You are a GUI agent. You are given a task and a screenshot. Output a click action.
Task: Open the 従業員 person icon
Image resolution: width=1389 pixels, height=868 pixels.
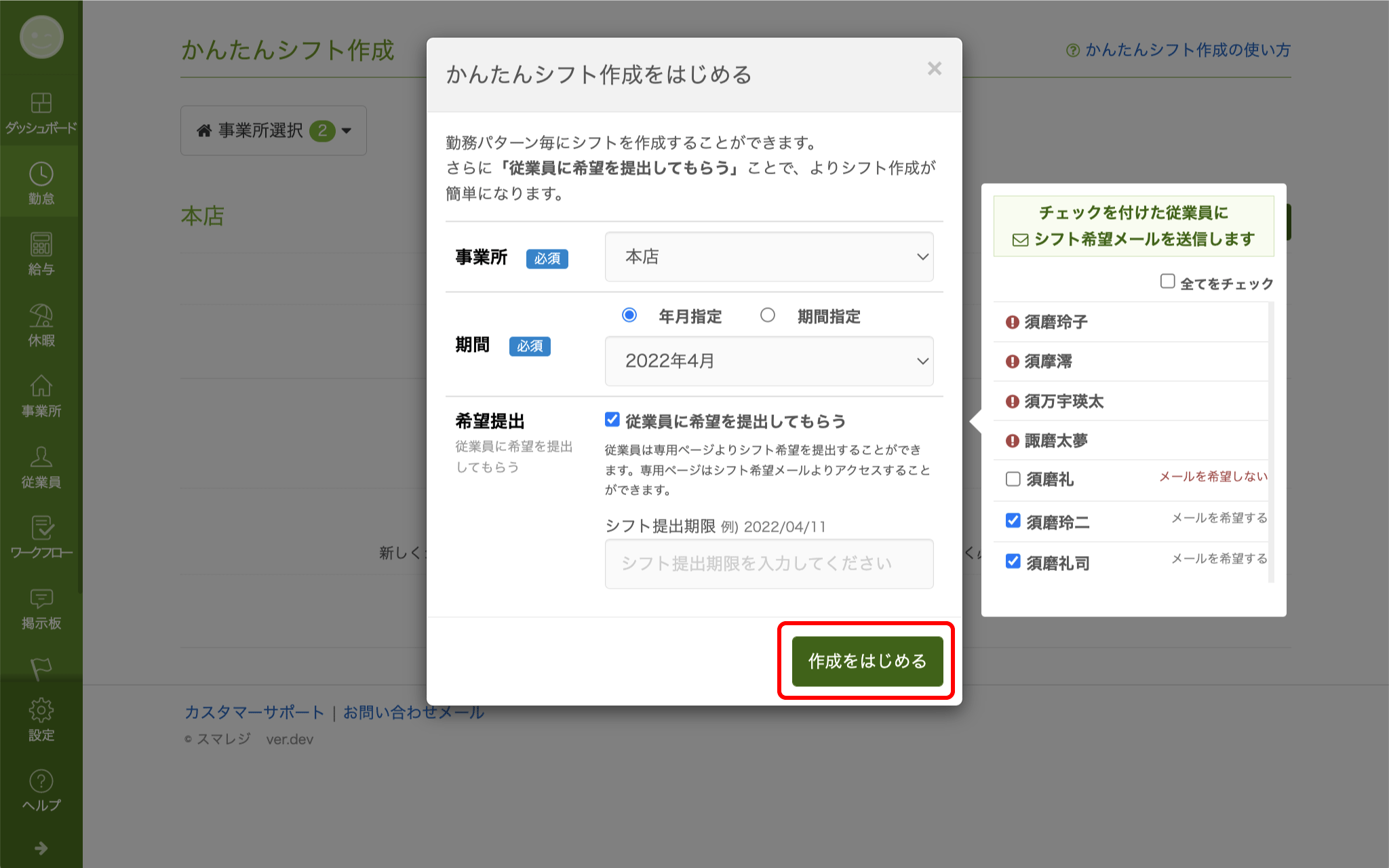[x=41, y=456]
